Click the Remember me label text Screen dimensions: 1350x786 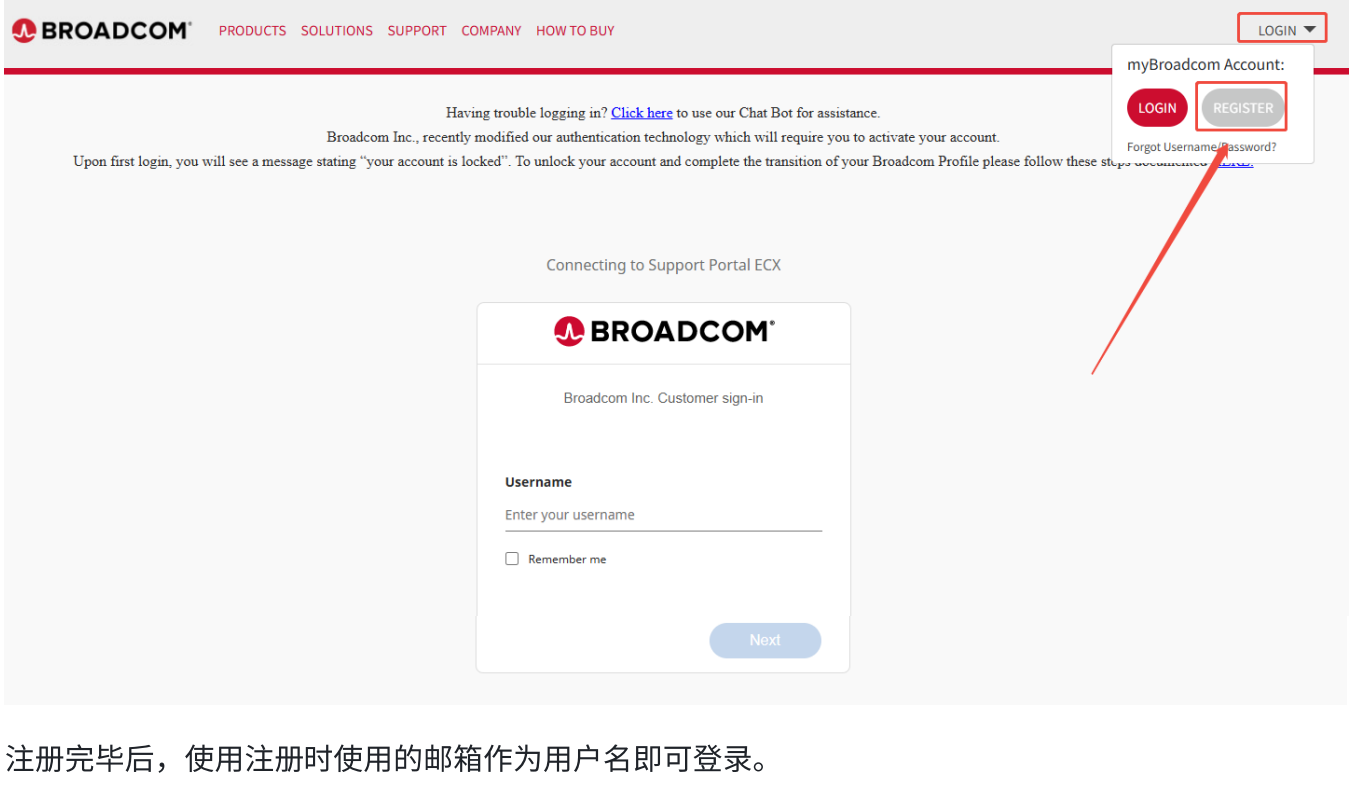click(x=567, y=559)
